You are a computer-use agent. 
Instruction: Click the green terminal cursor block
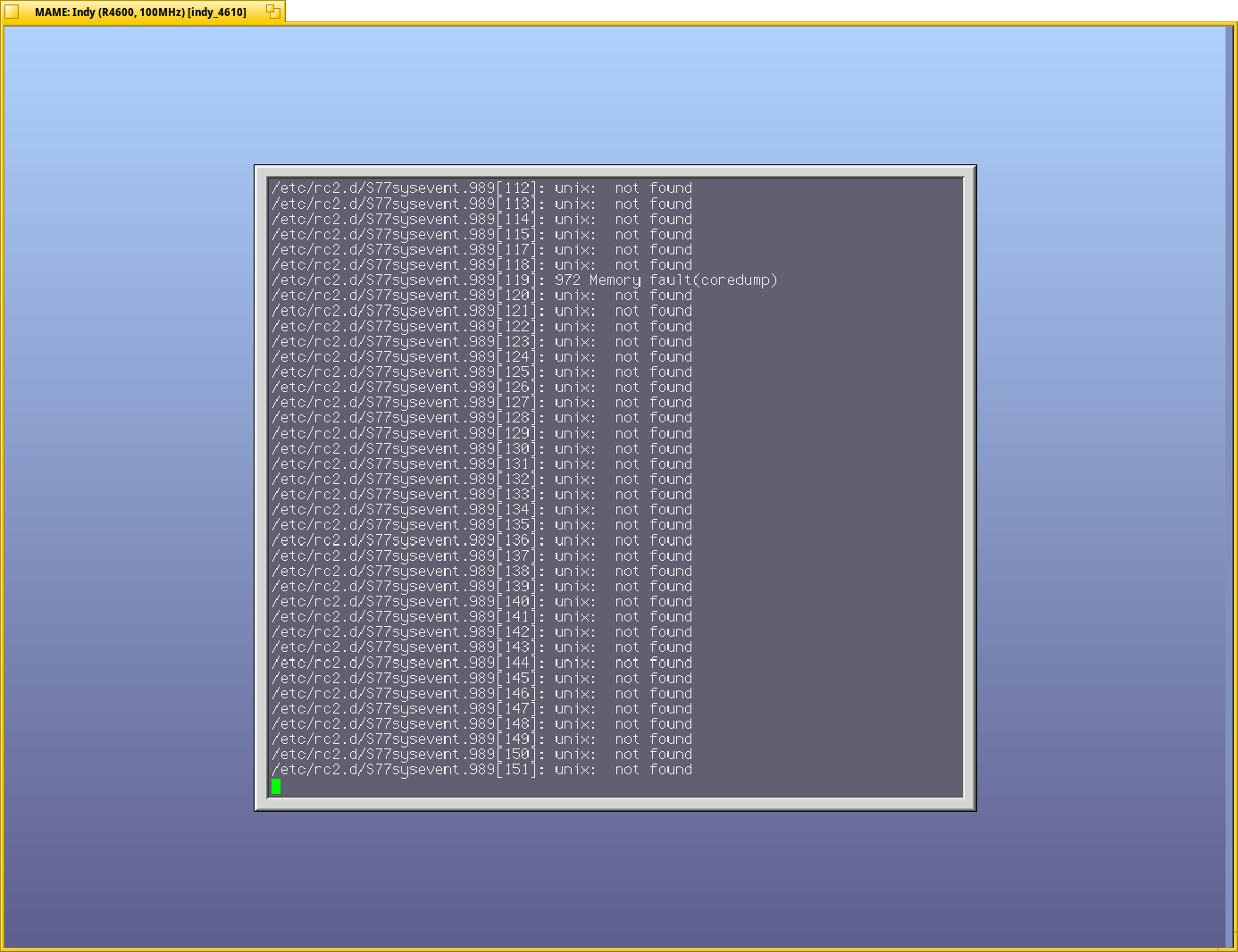tap(276, 786)
